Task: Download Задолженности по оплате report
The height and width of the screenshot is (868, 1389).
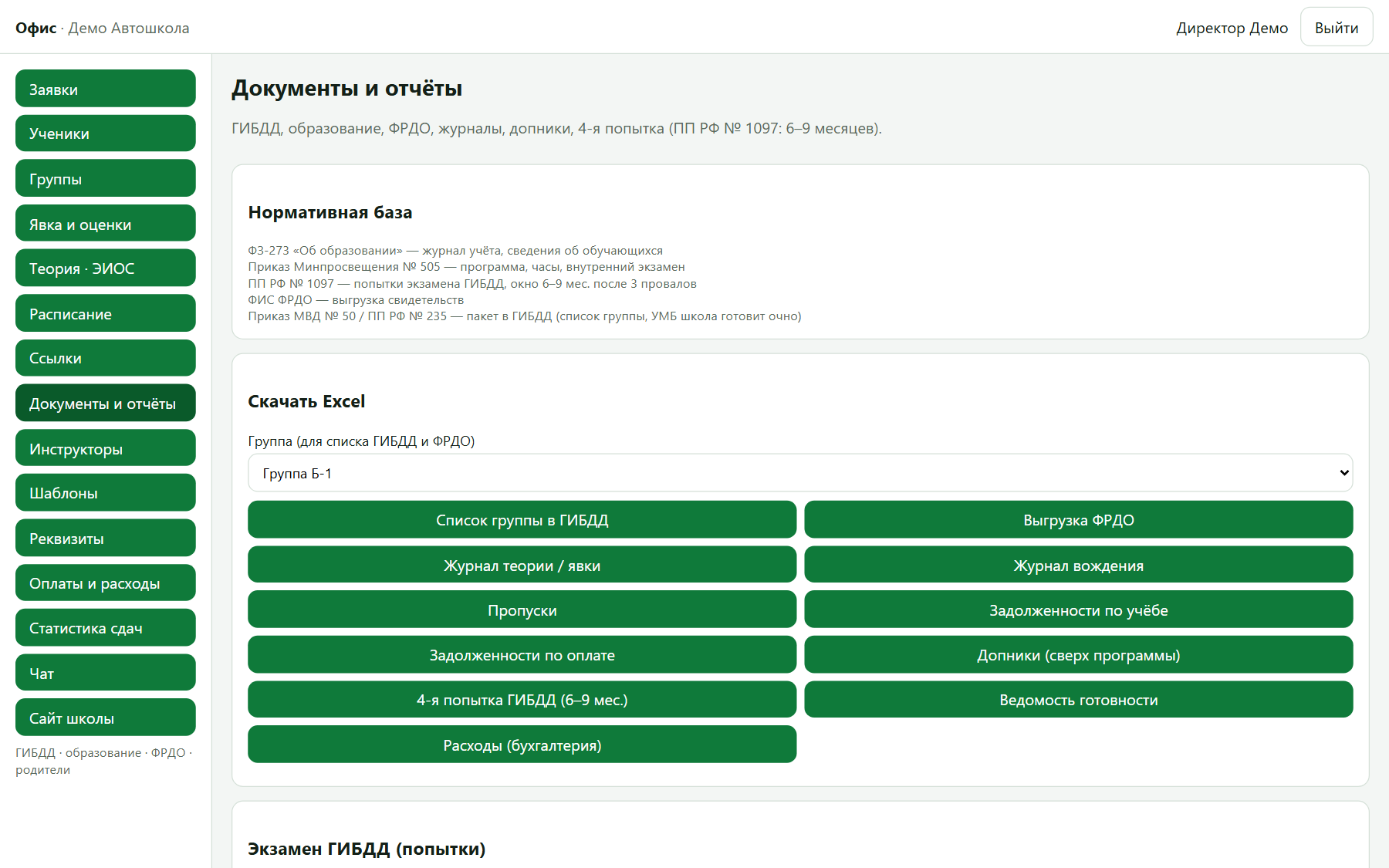Action: click(x=522, y=655)
